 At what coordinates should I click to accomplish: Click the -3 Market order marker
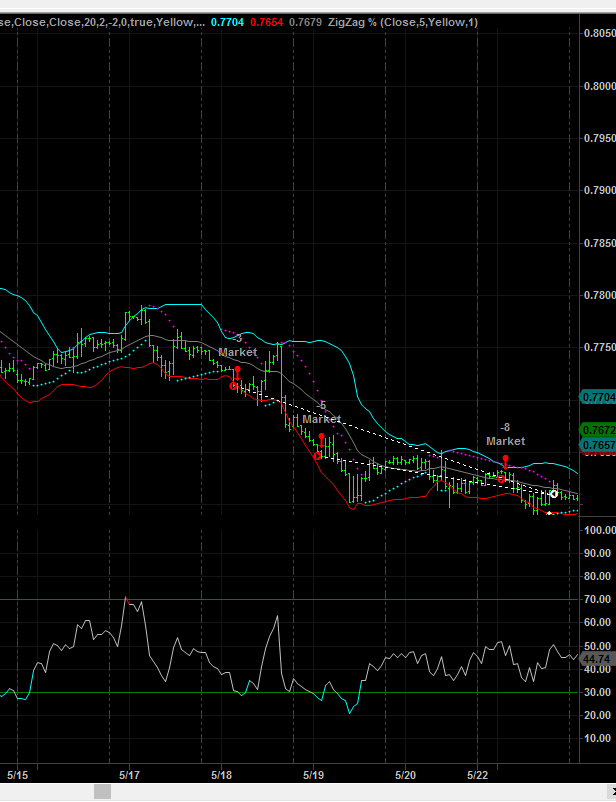pos(238,346)
